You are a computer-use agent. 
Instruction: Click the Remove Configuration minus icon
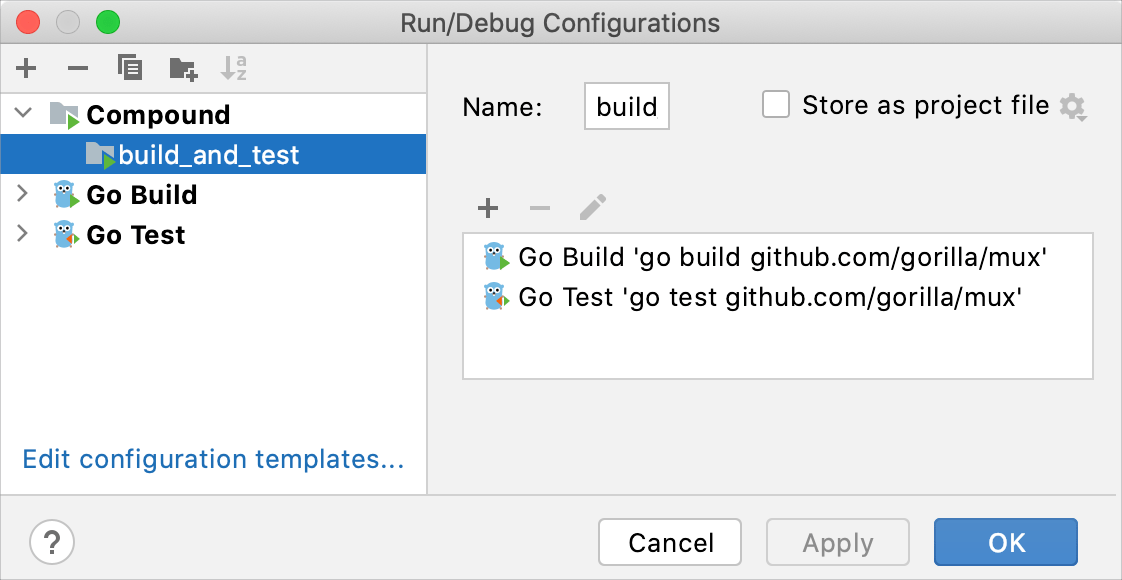(77, 68)
